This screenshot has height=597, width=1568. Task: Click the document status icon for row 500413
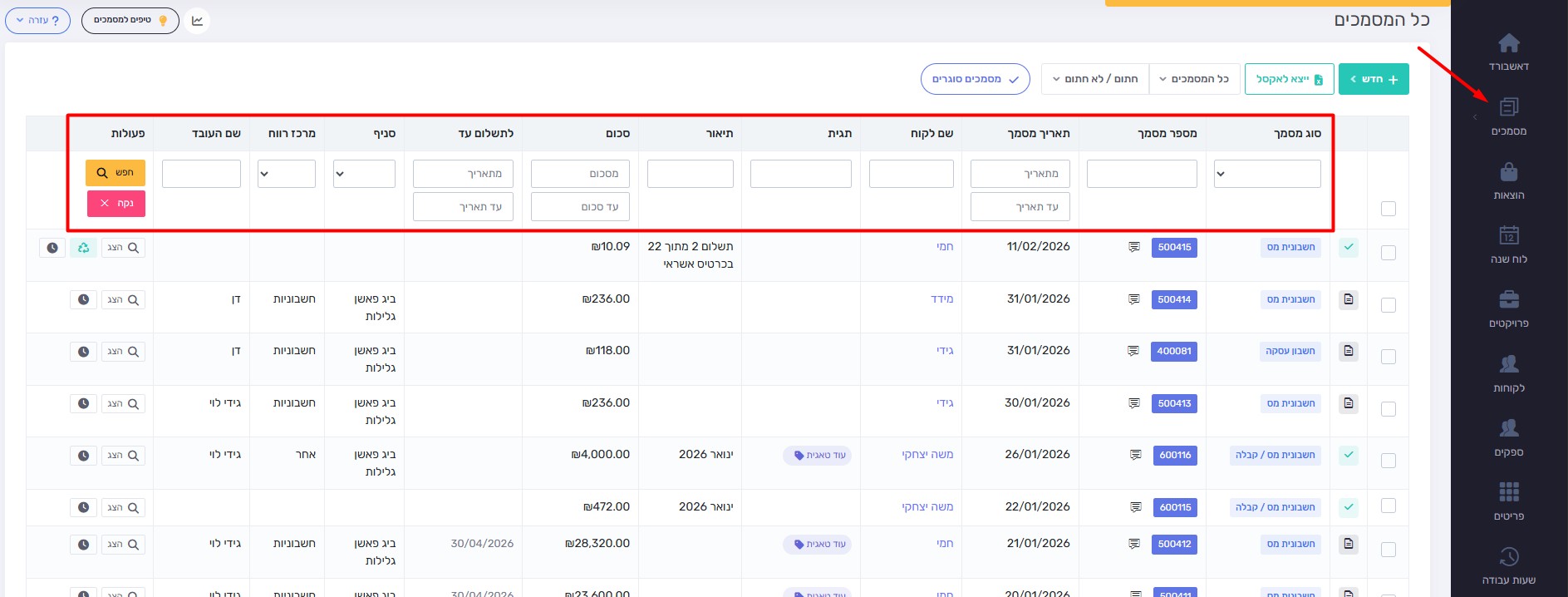[x=1349, y=403]
